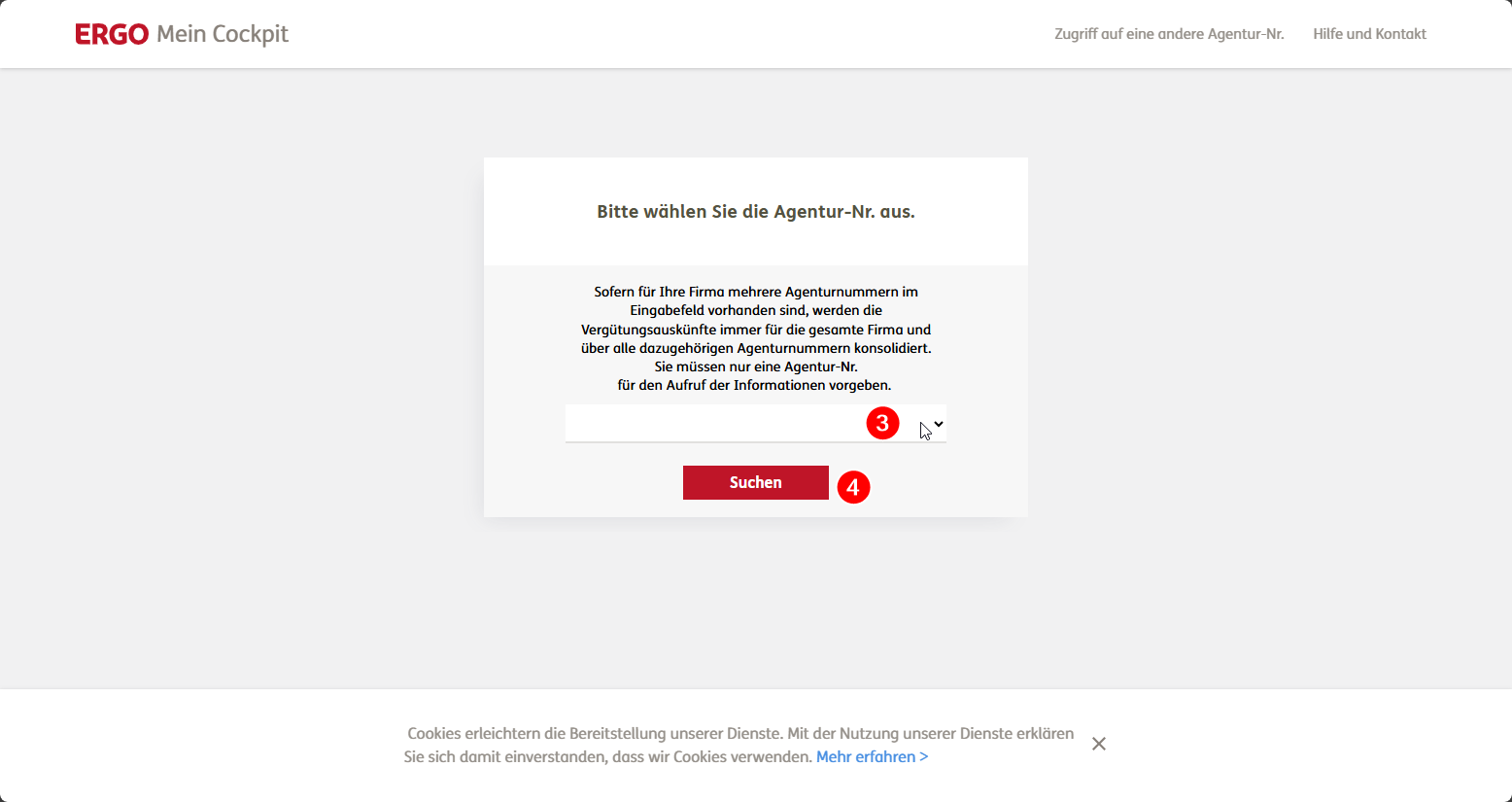Click the line Sie müssen nur eine Agentur-Nr.
Image resolution: width=1512 pixels, height=802 pixels.
756,366
